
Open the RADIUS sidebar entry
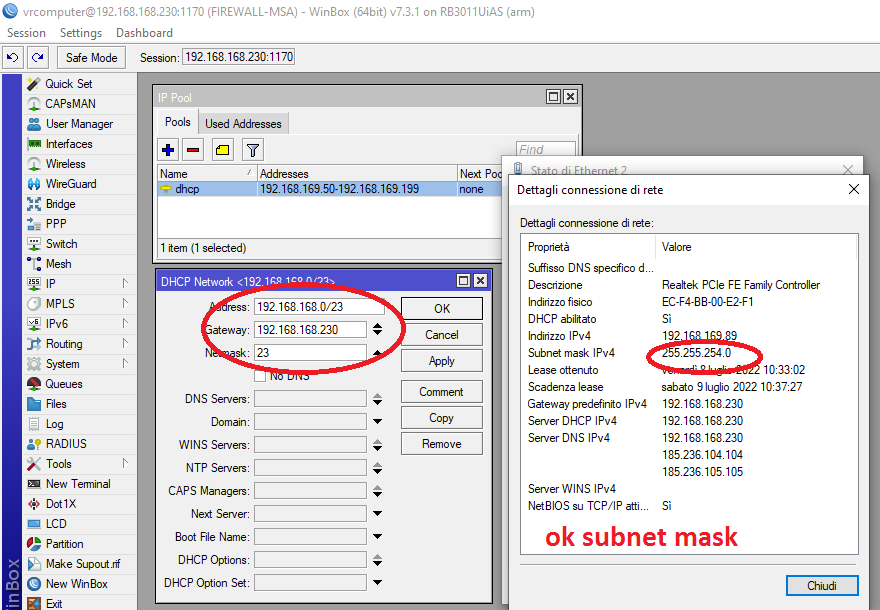[66, 444]
